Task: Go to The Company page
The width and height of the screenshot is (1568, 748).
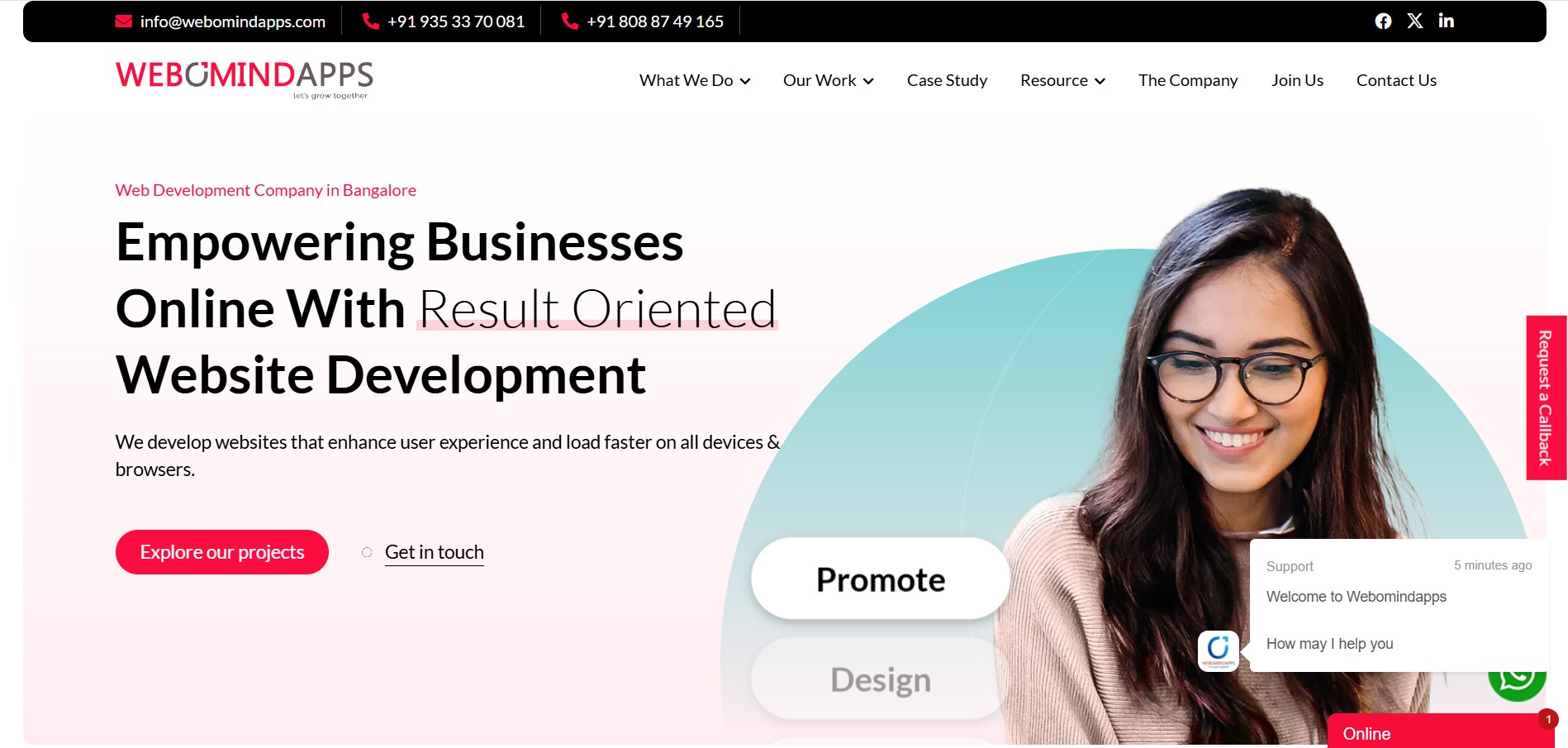Action: (x=1188, y=80)
